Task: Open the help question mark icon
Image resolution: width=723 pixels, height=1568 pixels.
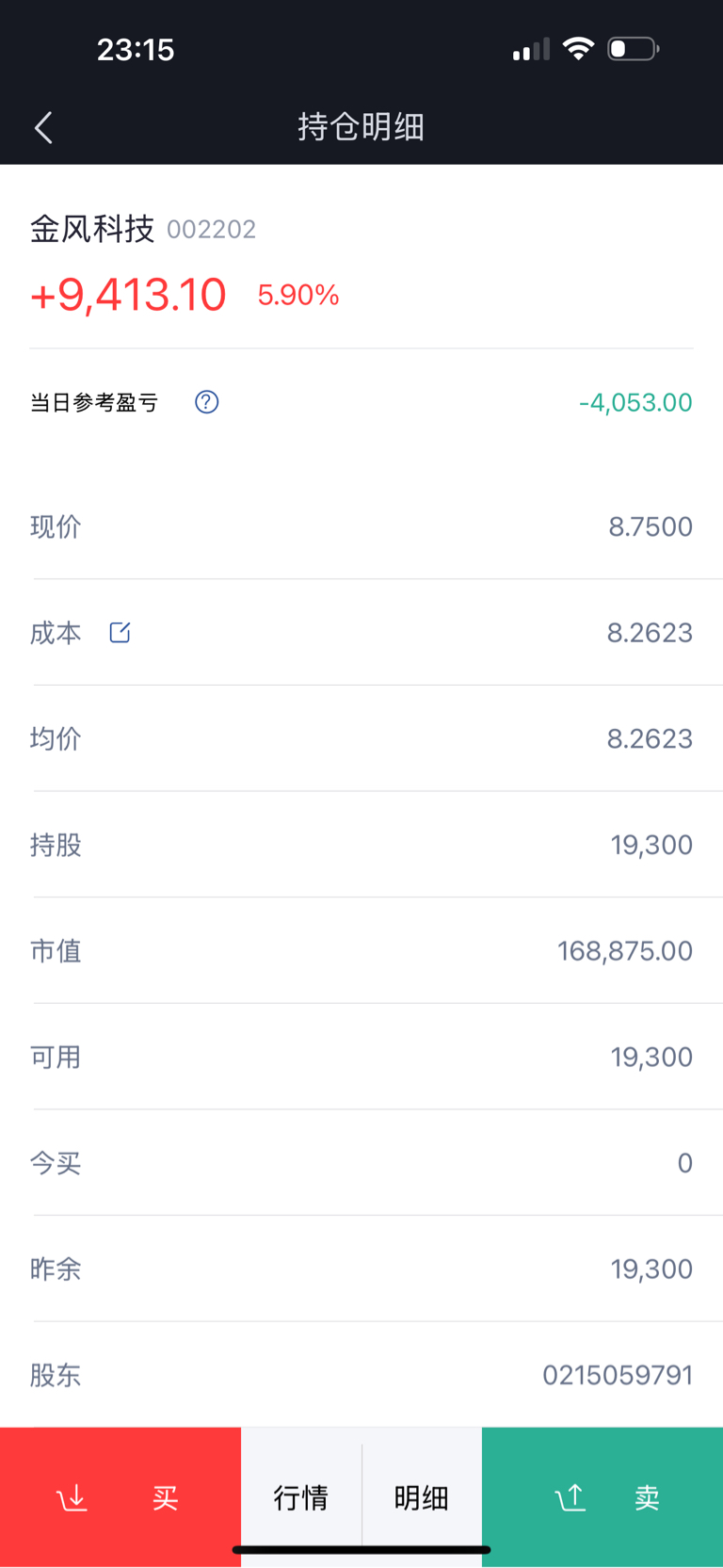Action: (206, 402)
